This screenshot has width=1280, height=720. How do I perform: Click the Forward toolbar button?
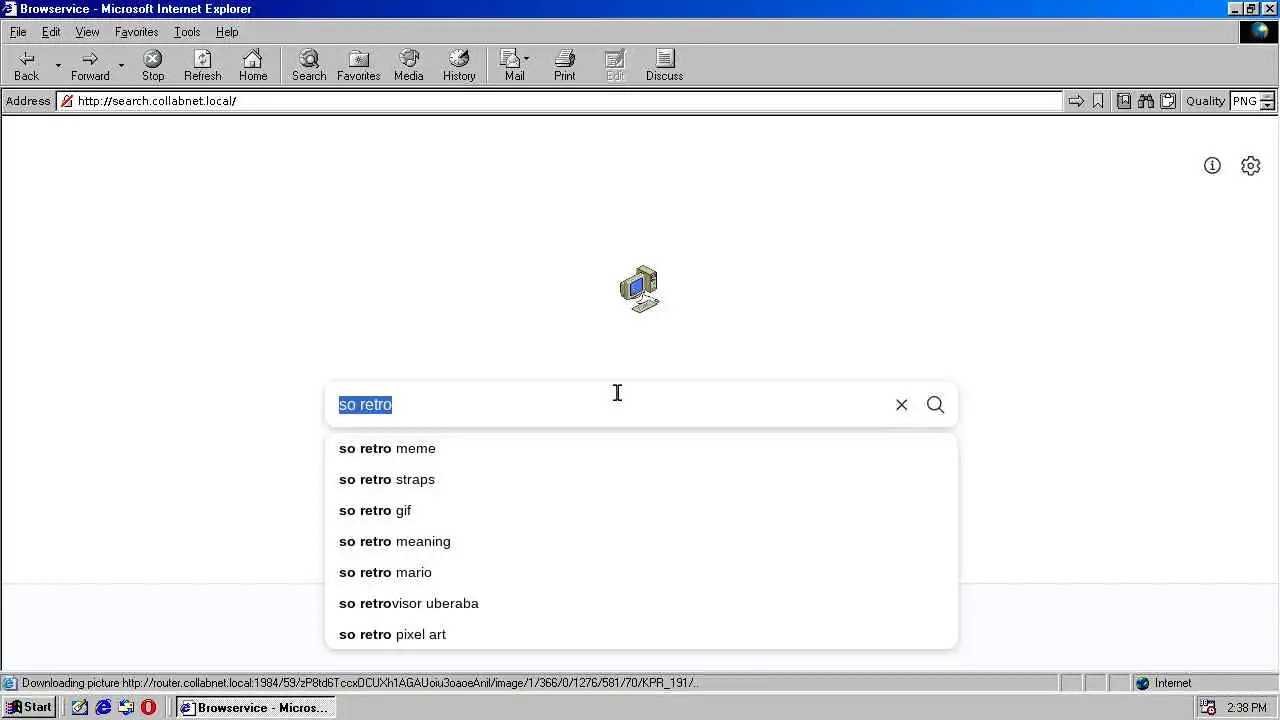pos(90,66)
